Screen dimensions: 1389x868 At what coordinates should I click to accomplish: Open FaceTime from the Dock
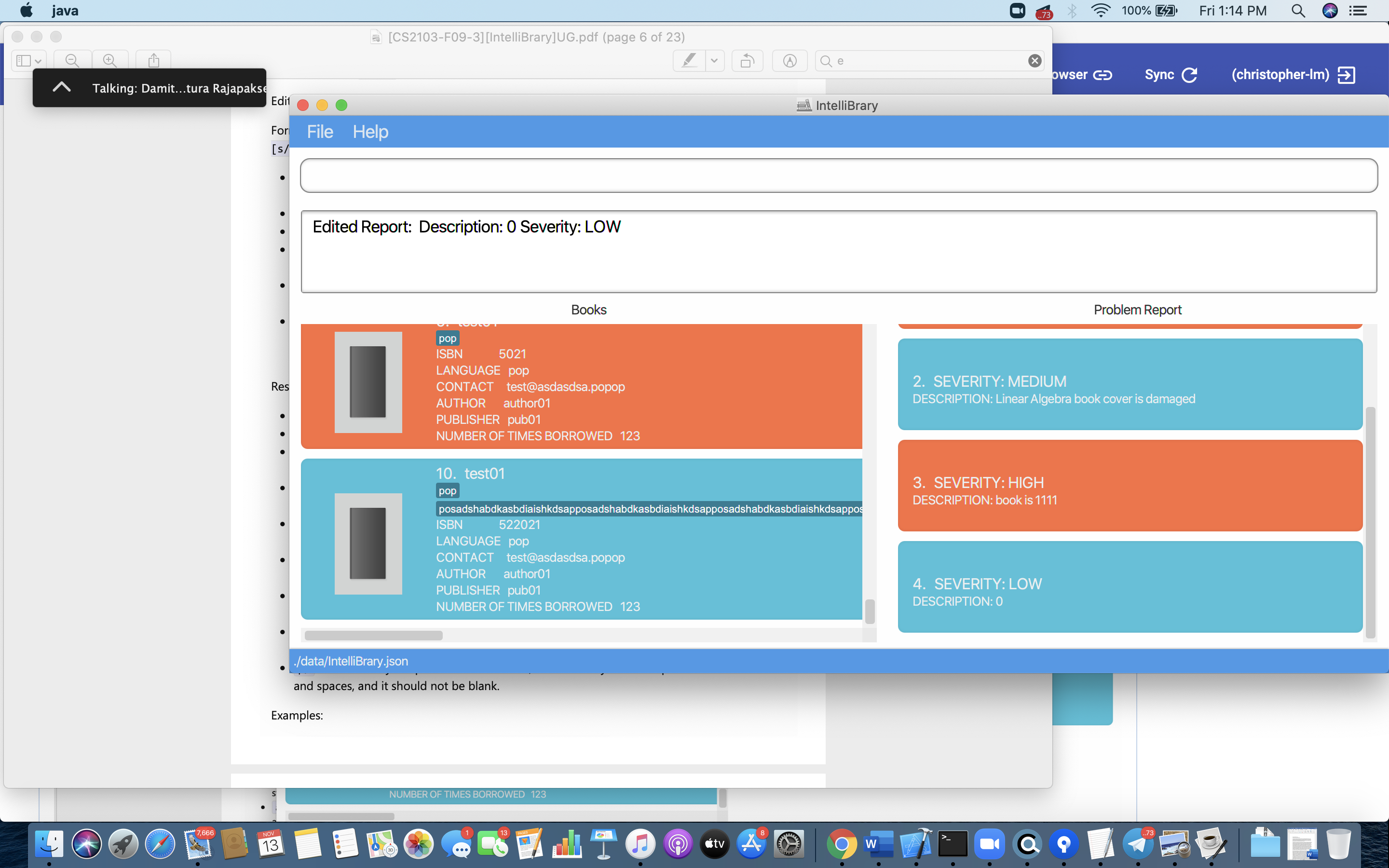click(x=493, y=844)
